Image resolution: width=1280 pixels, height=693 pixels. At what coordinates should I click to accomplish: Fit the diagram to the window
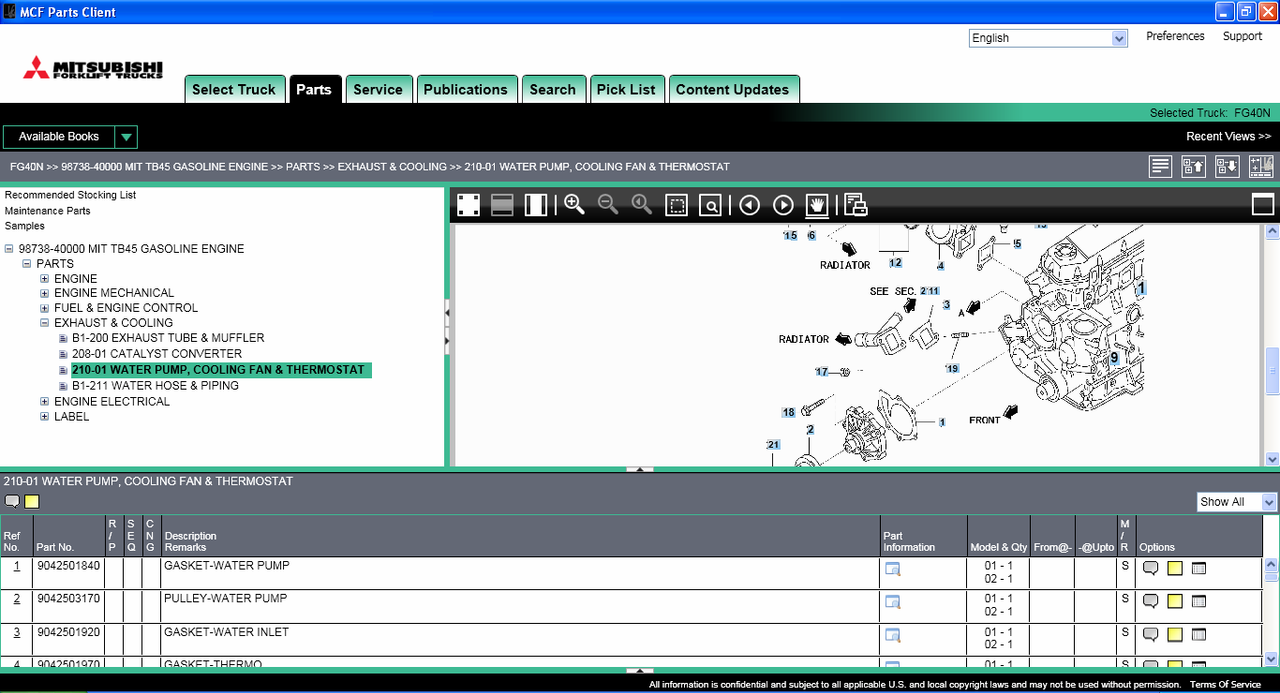(468, 205)
